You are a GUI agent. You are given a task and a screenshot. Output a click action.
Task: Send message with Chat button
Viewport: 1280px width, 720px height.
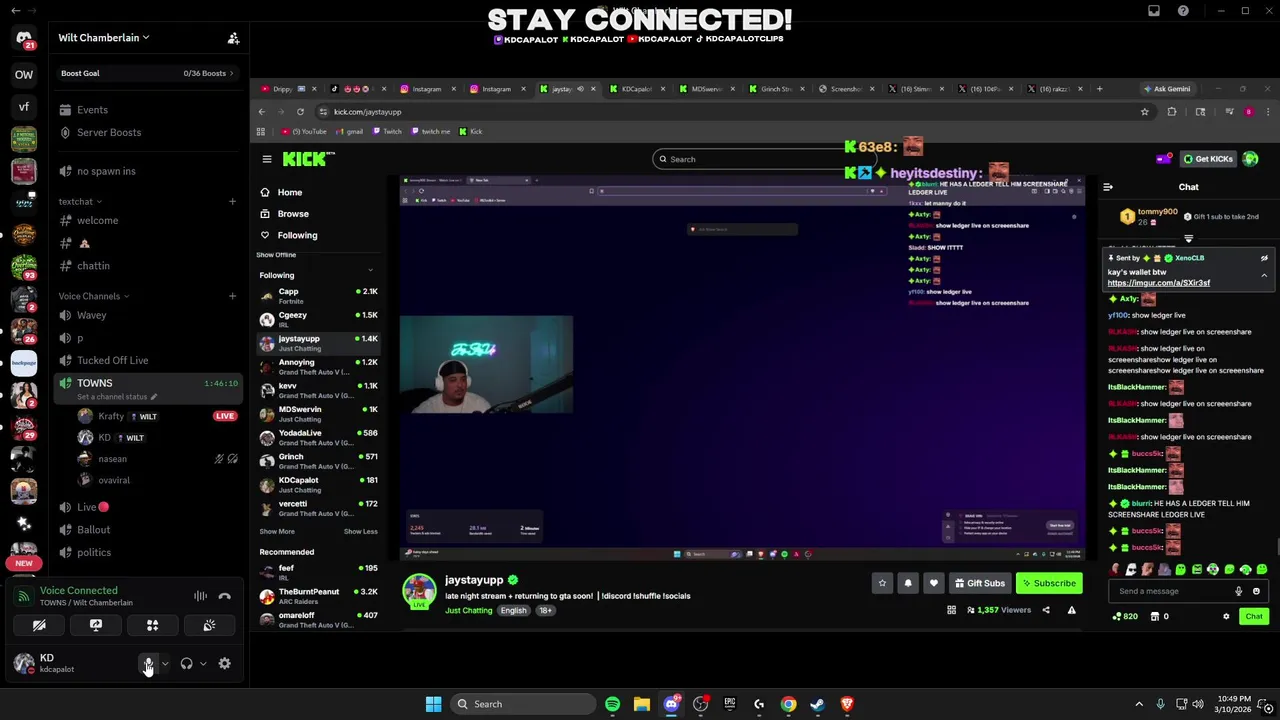[1253, 617]
